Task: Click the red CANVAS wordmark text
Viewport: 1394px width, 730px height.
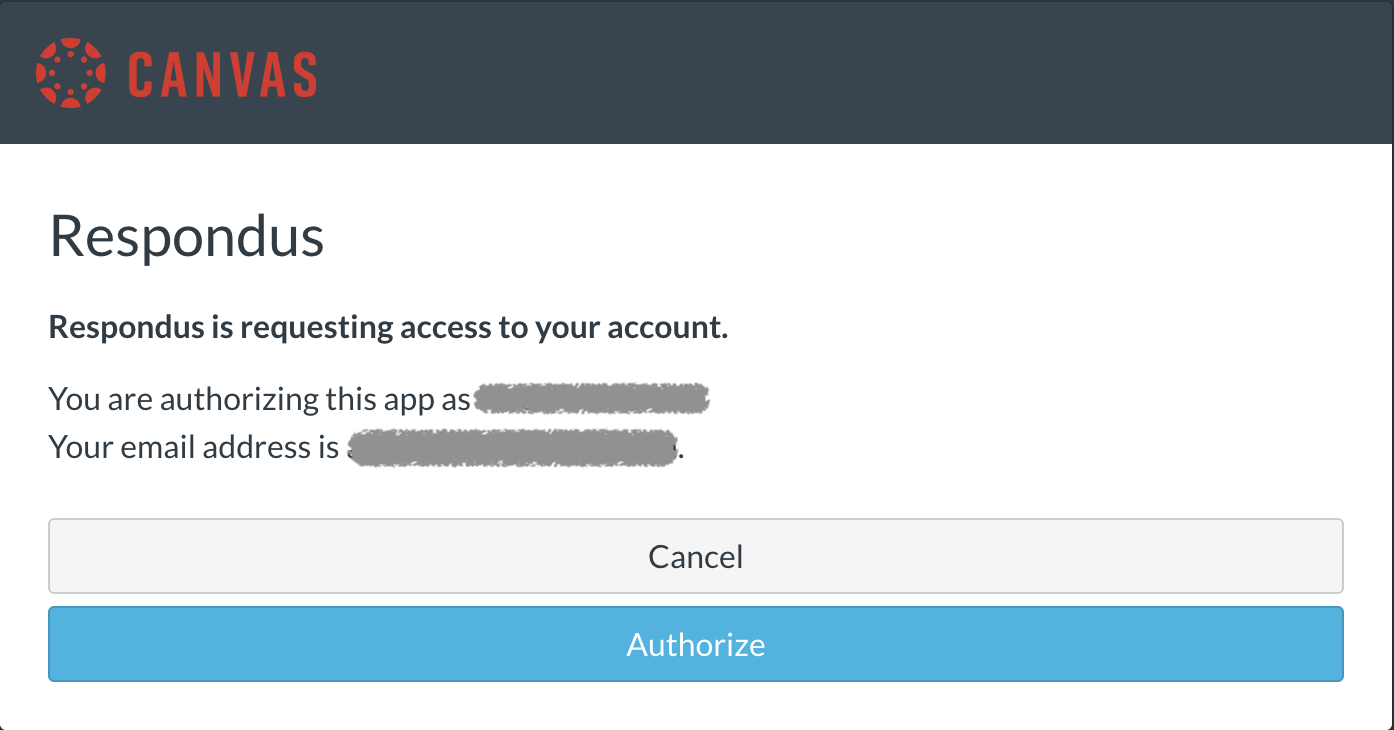Action: point(222,74)
